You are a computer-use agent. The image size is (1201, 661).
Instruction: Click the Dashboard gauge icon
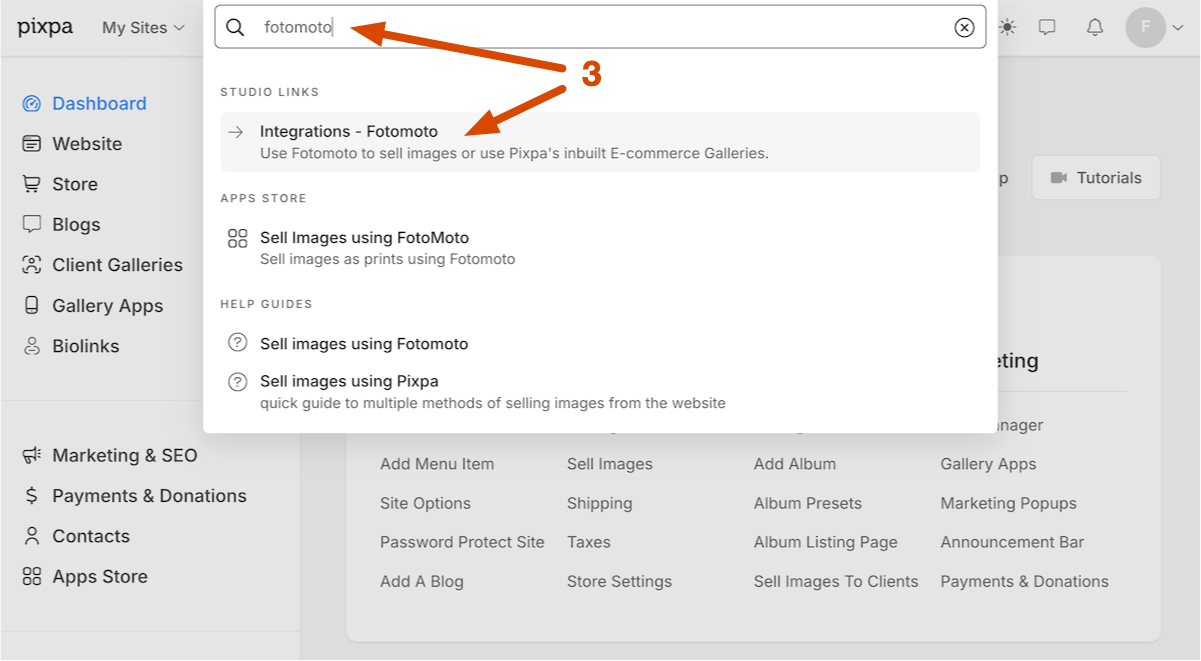click(32, 104)
